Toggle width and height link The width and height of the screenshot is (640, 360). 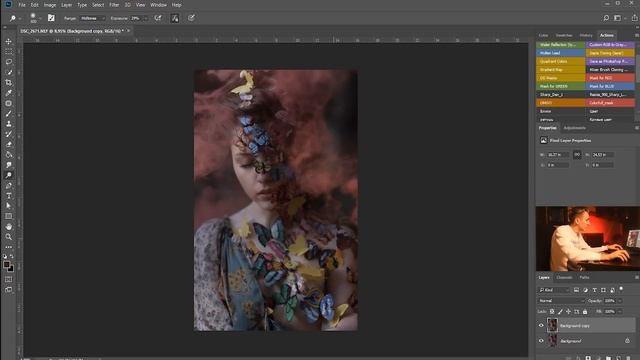577,155
